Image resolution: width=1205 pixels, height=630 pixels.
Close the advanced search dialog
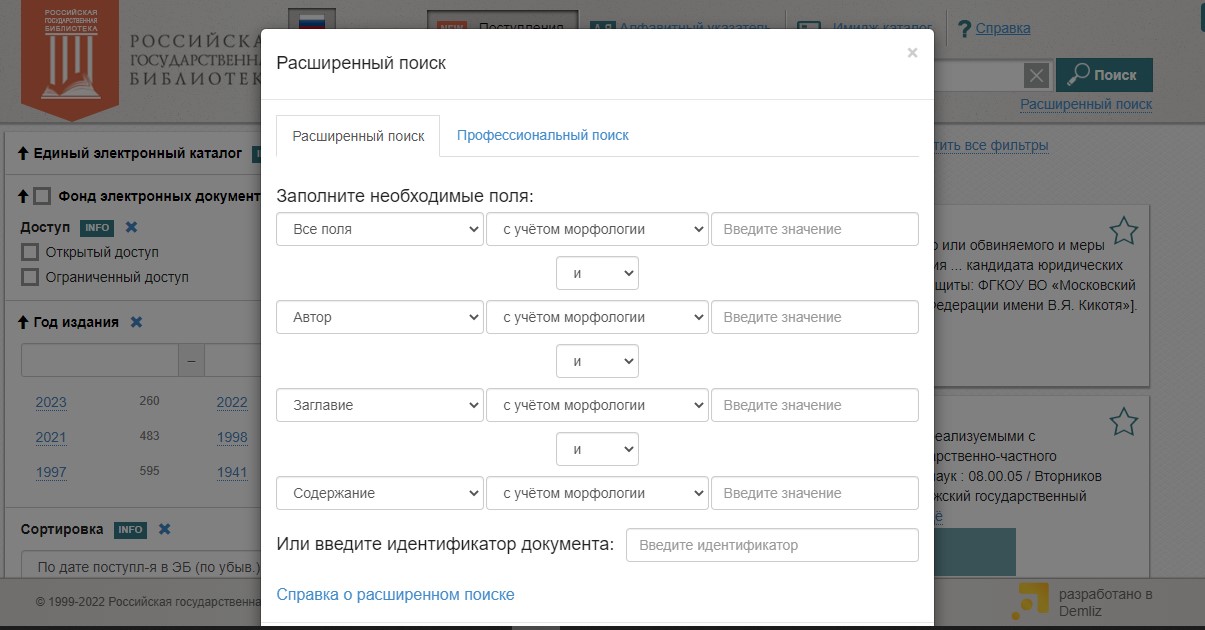pos(912,53)
